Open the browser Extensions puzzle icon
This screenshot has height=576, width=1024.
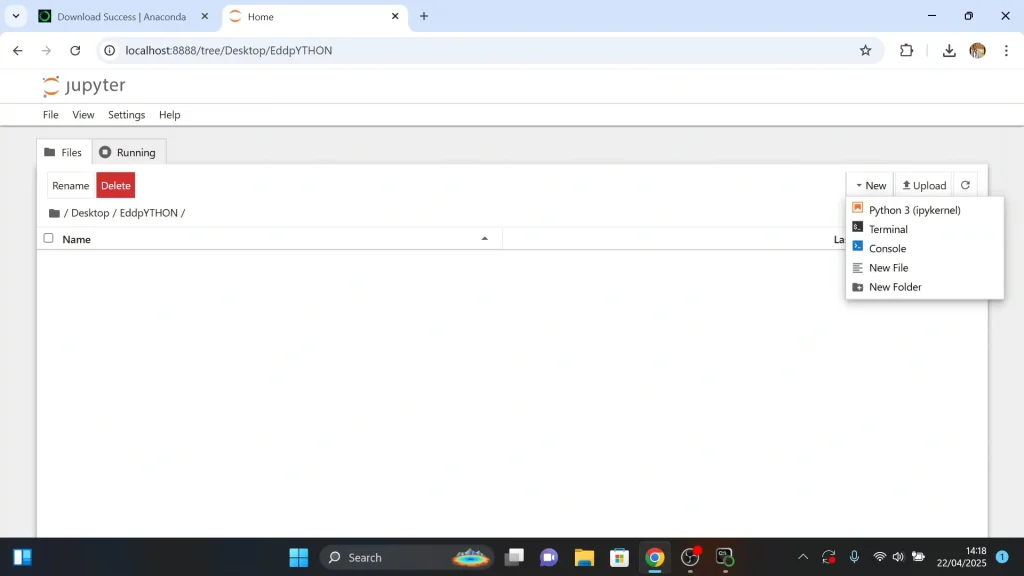point(907,51)
